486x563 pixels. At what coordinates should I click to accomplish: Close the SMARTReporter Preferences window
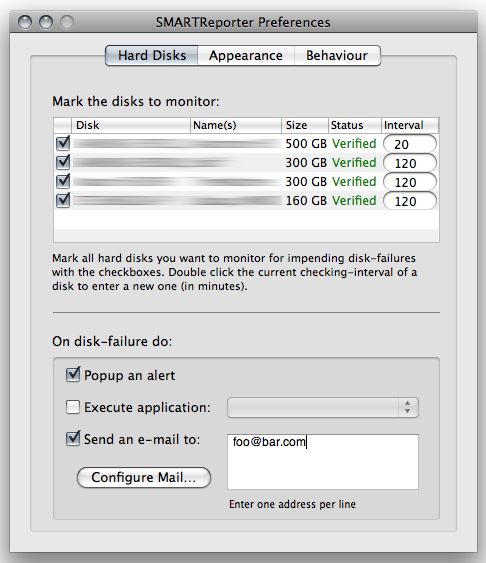pos(25,22)
